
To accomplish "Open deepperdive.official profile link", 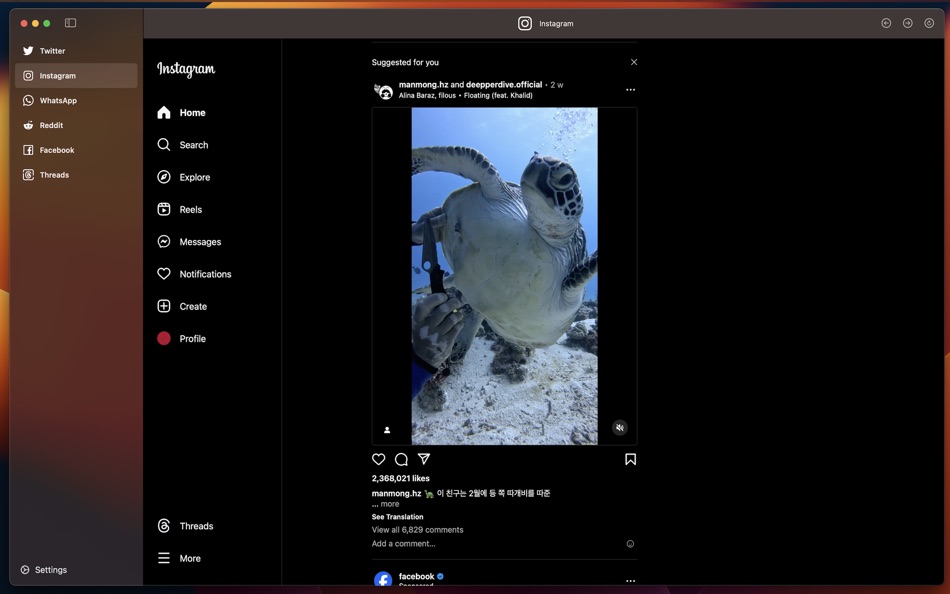I will (x=504, y=85).
